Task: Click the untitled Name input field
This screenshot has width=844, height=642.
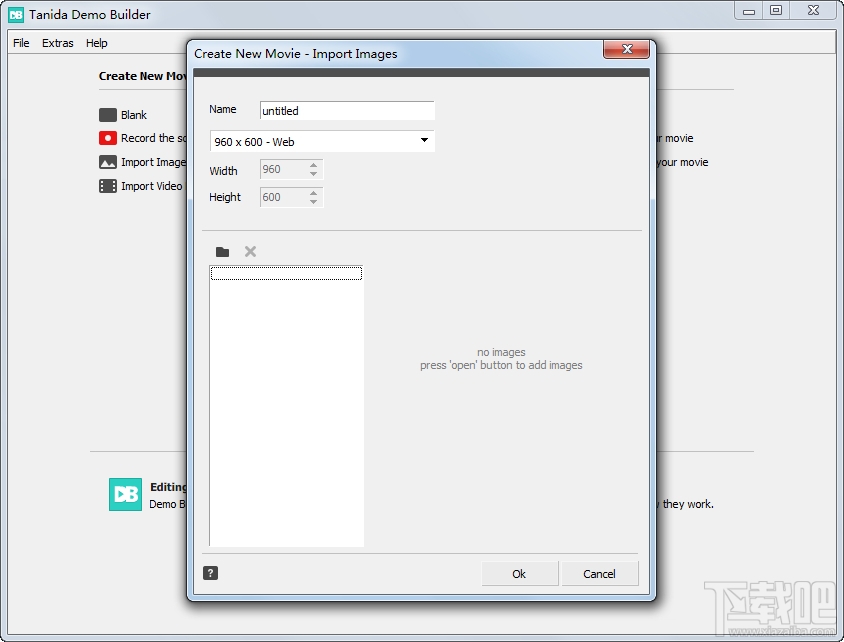Action: [x=346, y=110]
